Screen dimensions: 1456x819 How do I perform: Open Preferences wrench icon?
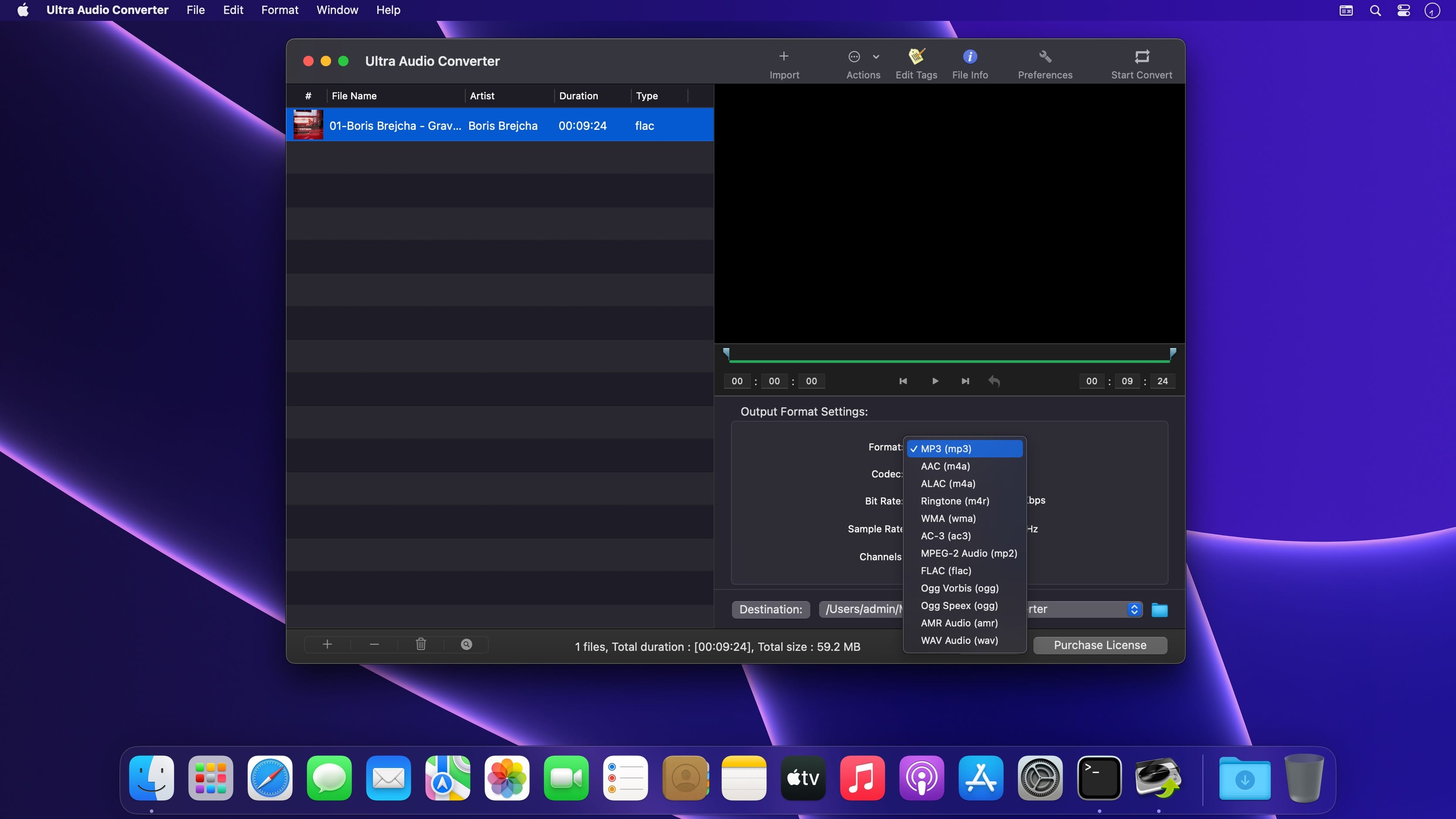point(1045,57)
